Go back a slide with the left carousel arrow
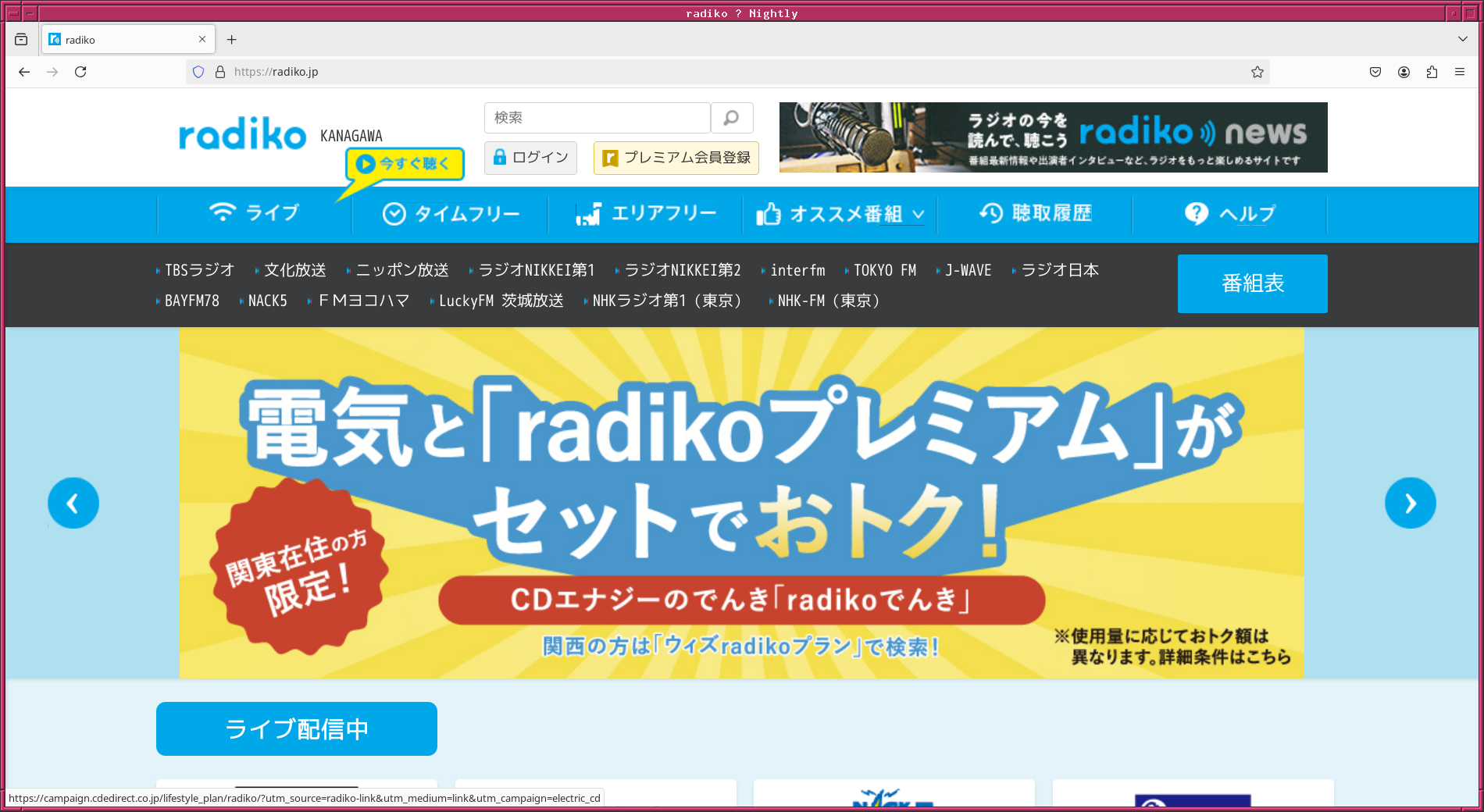The width and height of the screenshot is (1484, 812). 73,503
